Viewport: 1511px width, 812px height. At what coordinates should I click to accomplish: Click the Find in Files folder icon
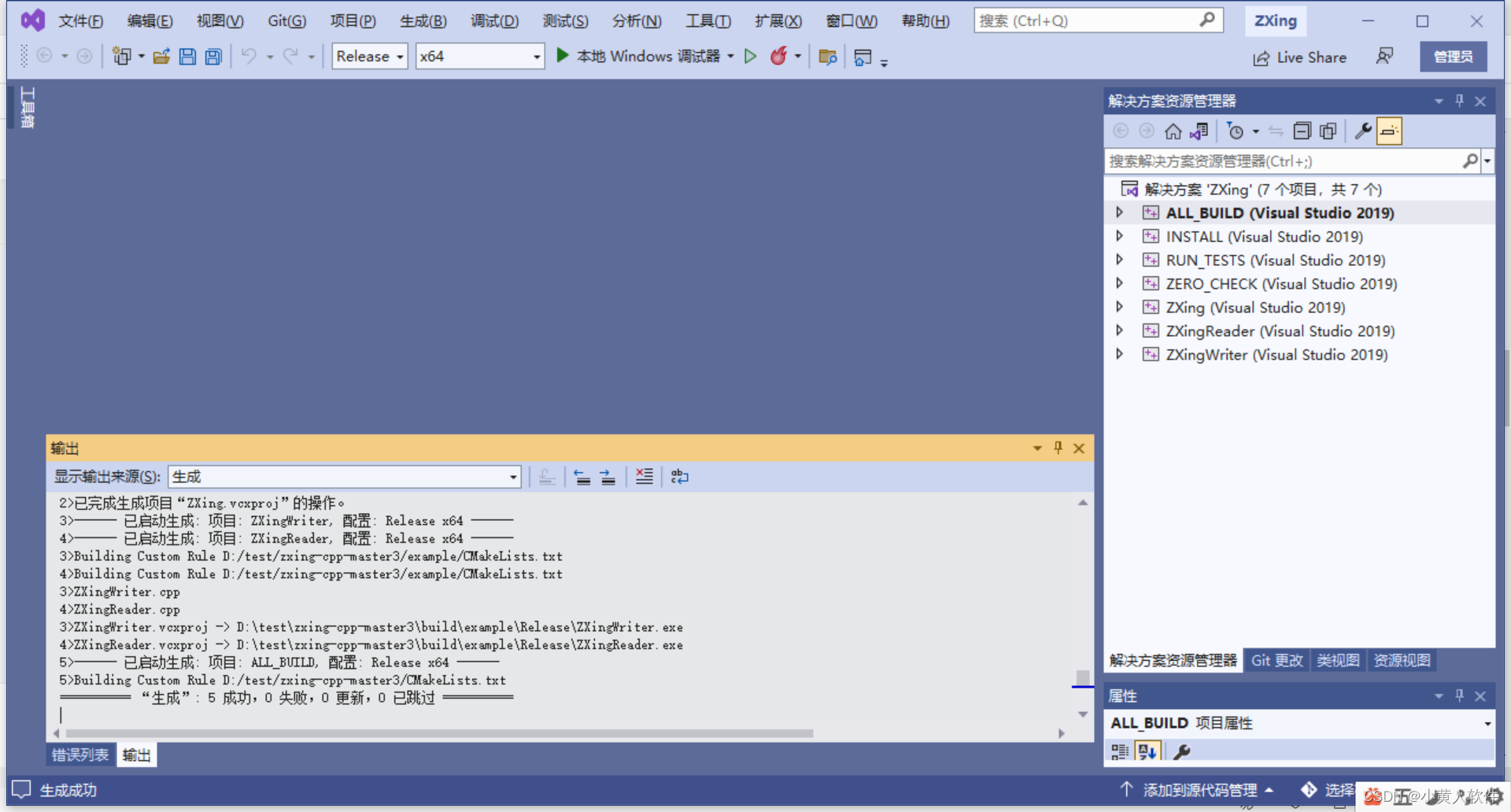827,56
